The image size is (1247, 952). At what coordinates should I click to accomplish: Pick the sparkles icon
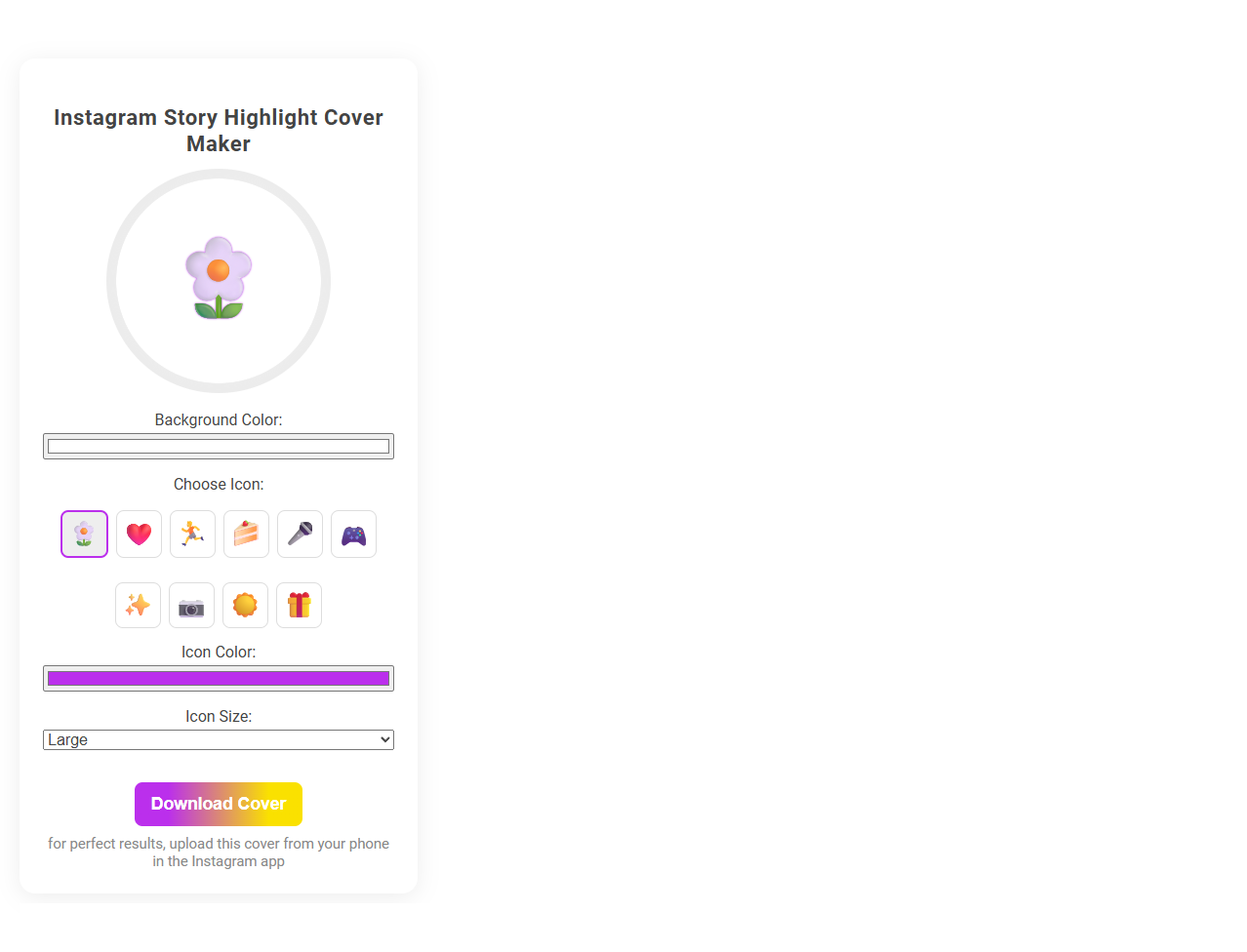click(x=138, y=605)
